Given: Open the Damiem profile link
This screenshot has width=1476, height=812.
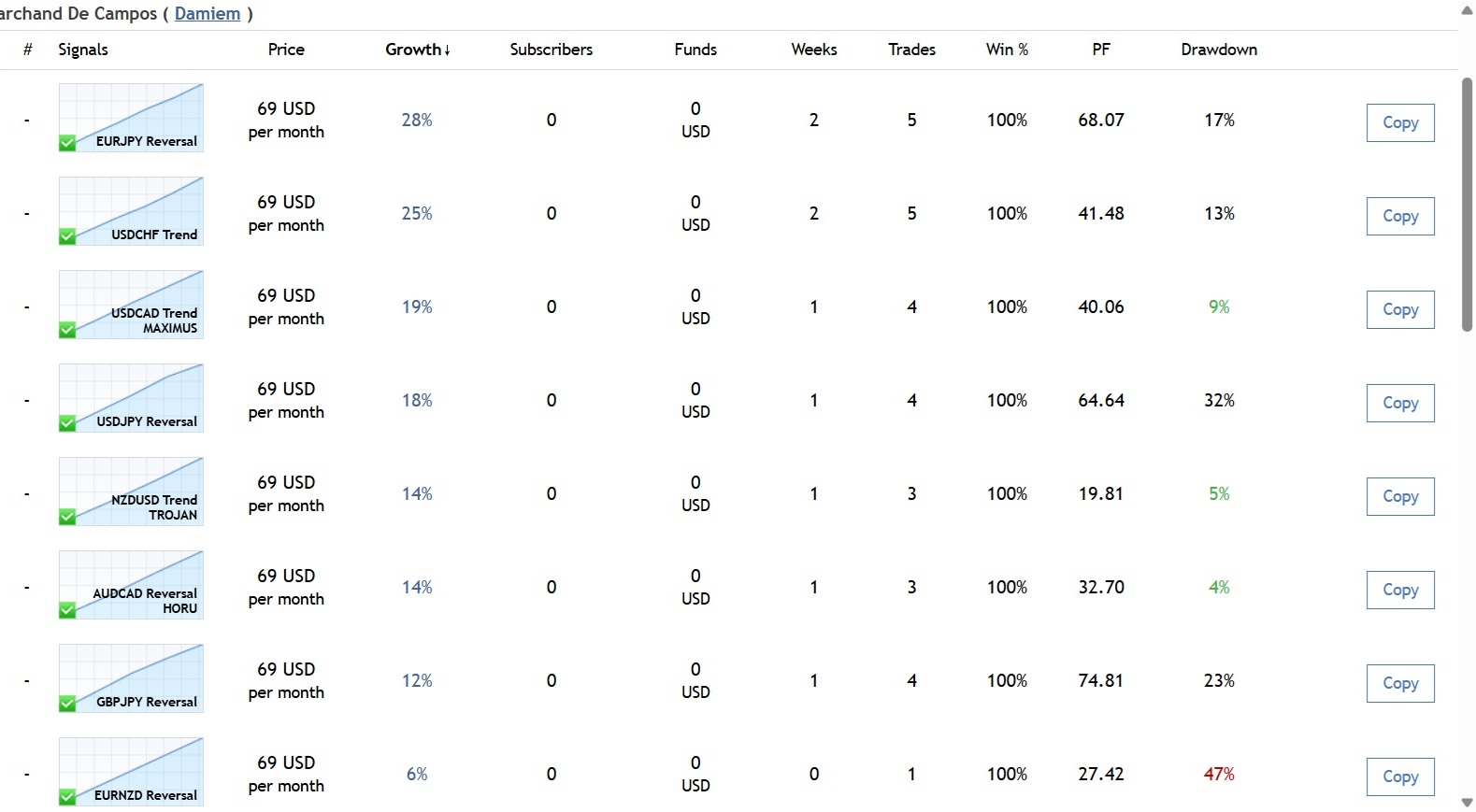Looking at the screenshot, I should tap(208, 14).
